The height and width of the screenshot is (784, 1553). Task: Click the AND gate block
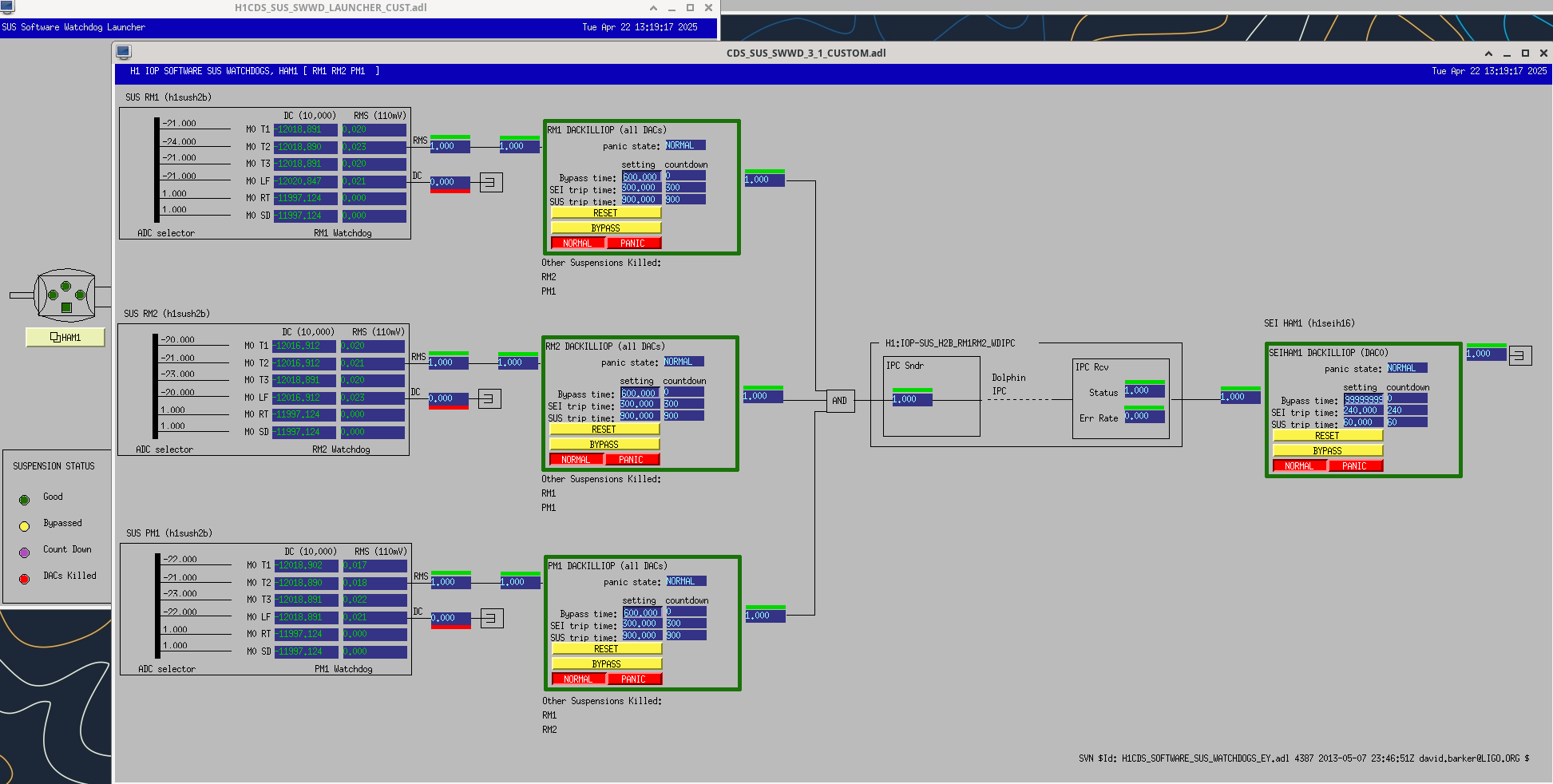(x=839, y=401)
